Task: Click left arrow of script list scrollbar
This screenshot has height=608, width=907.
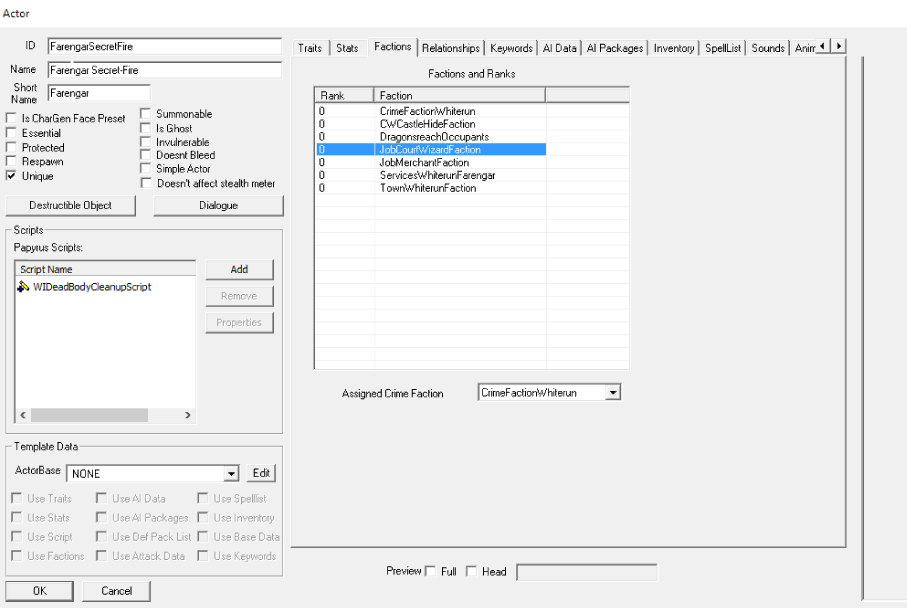Action: [23, 415]
